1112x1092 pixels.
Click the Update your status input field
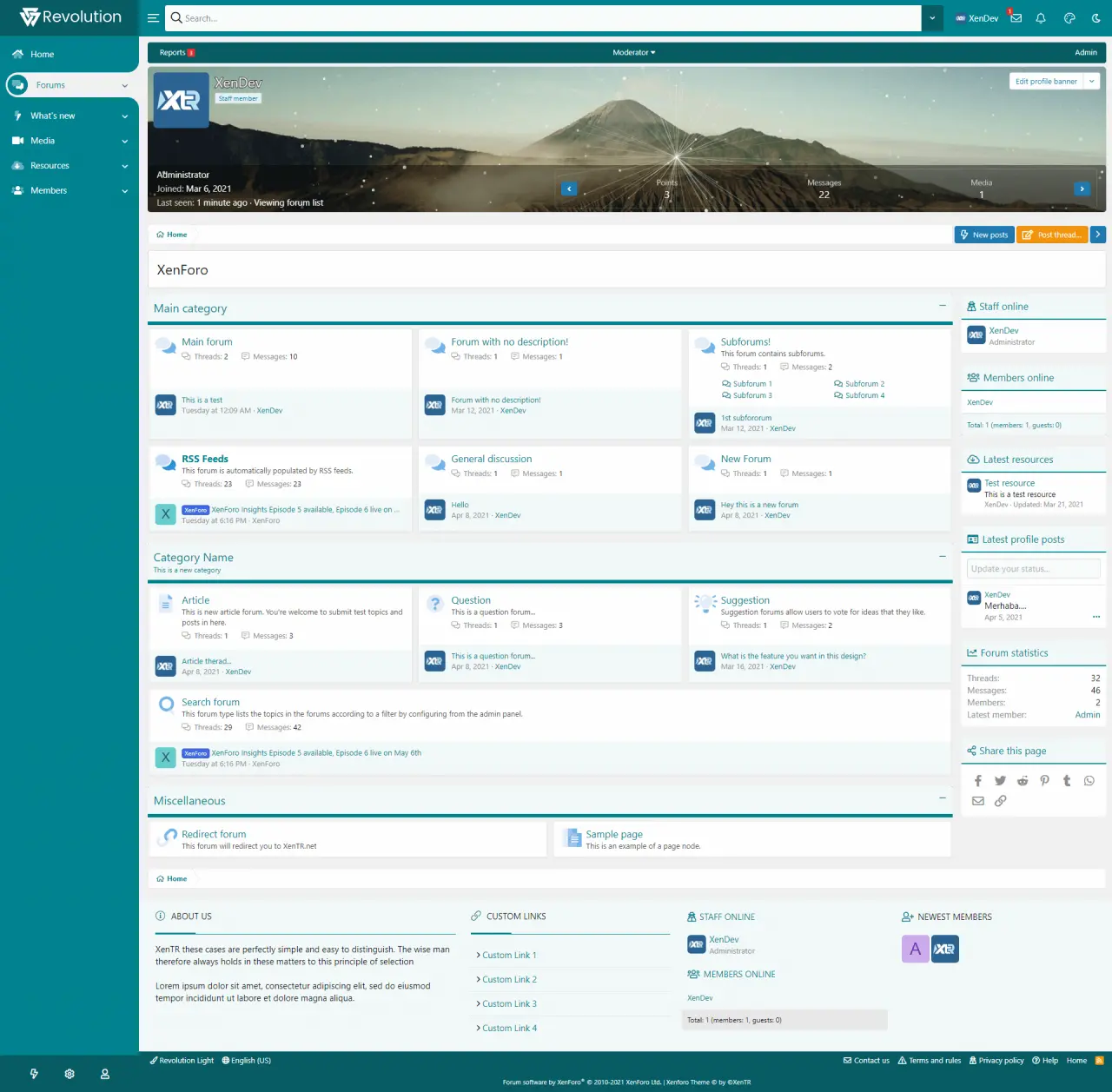[1033, 570]
